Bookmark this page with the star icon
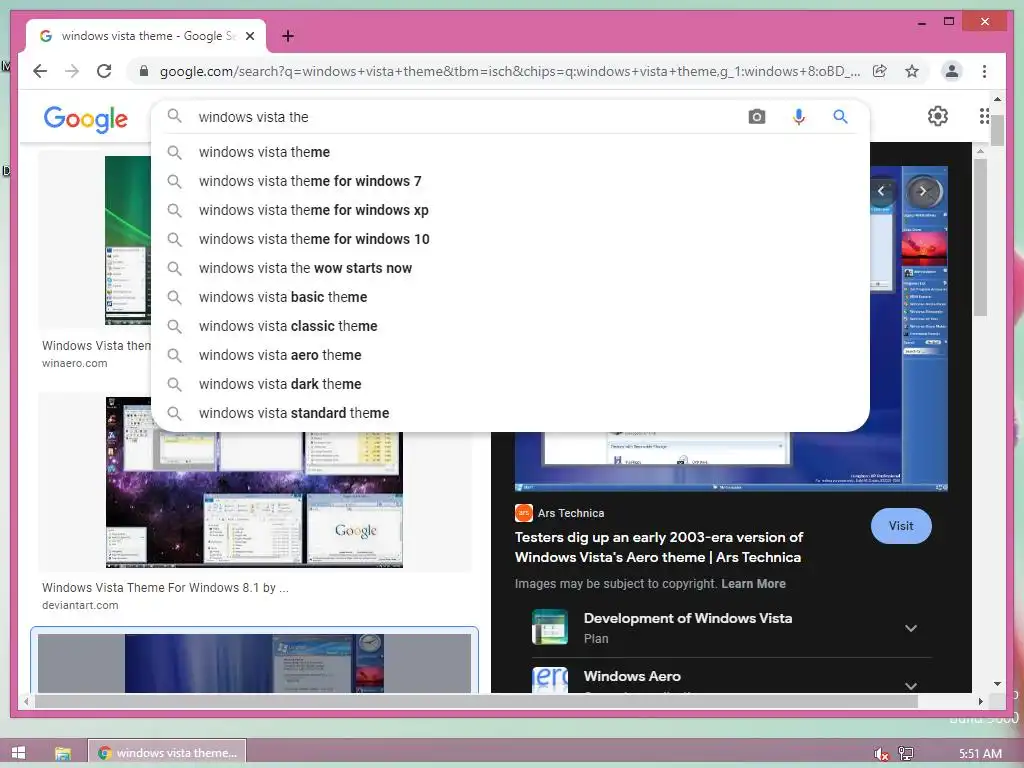Image resolution: width=1024 pixels, height=768 pixels. click(912, 71)
